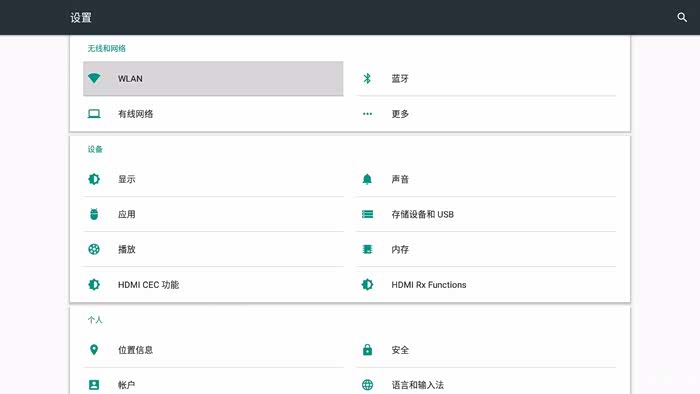Click the wired network laptop icon

pos(94,114)
